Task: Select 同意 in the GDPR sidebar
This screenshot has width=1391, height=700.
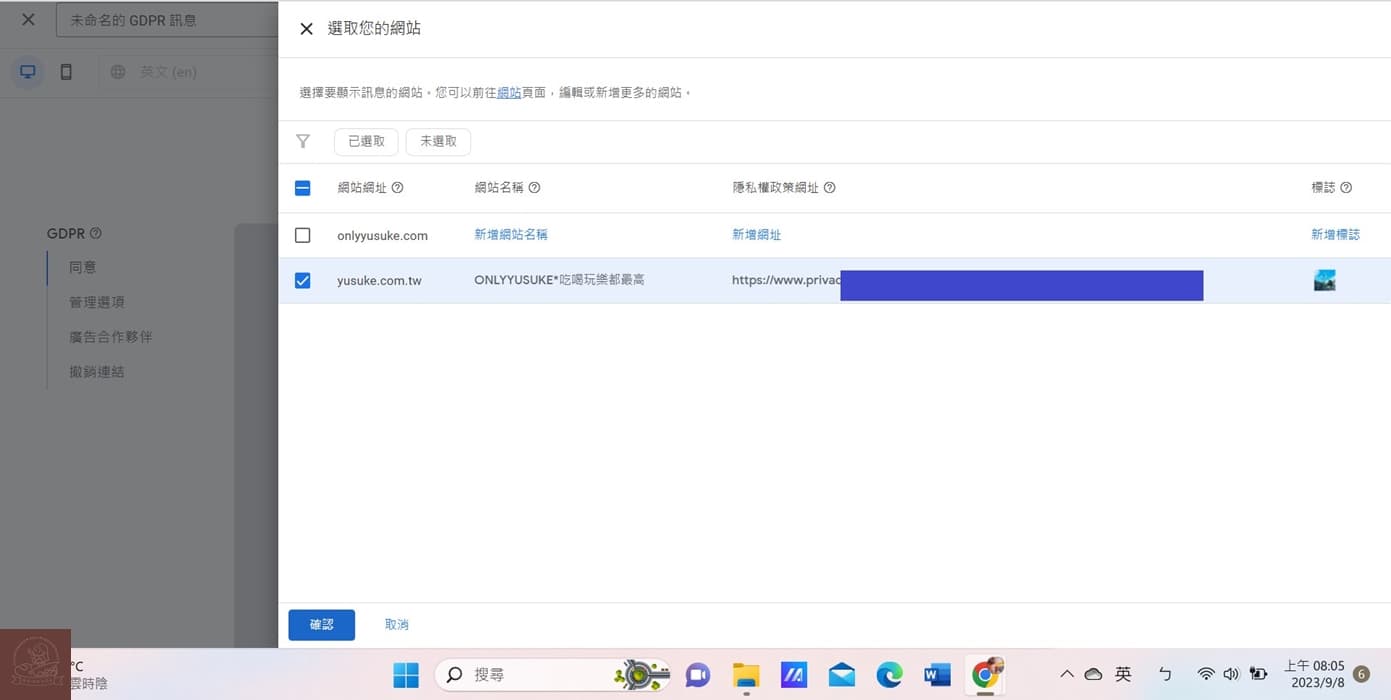Action: click(x=83, y=267)
